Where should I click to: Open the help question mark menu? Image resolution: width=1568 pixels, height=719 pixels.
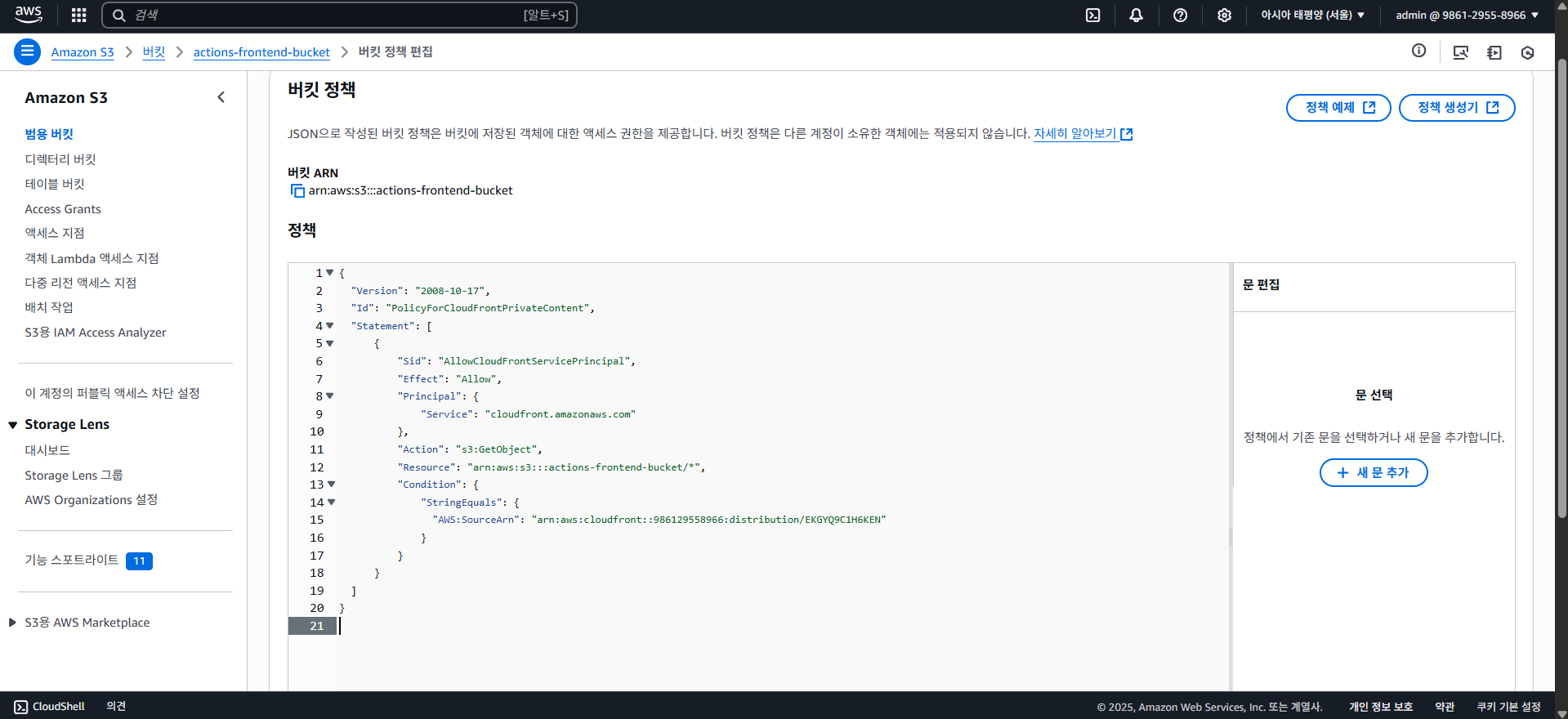pos(1180,15)
